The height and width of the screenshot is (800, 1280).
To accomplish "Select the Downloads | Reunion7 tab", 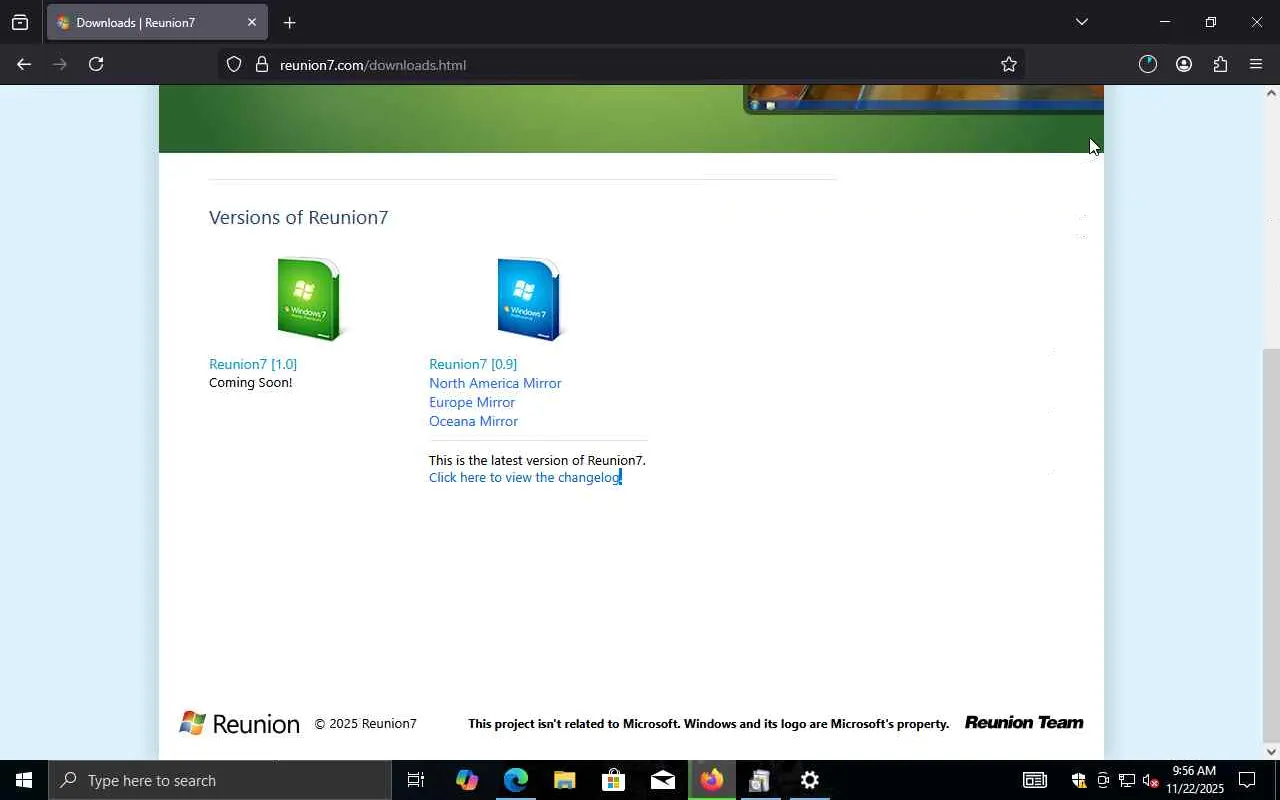I will pos(156,22).
